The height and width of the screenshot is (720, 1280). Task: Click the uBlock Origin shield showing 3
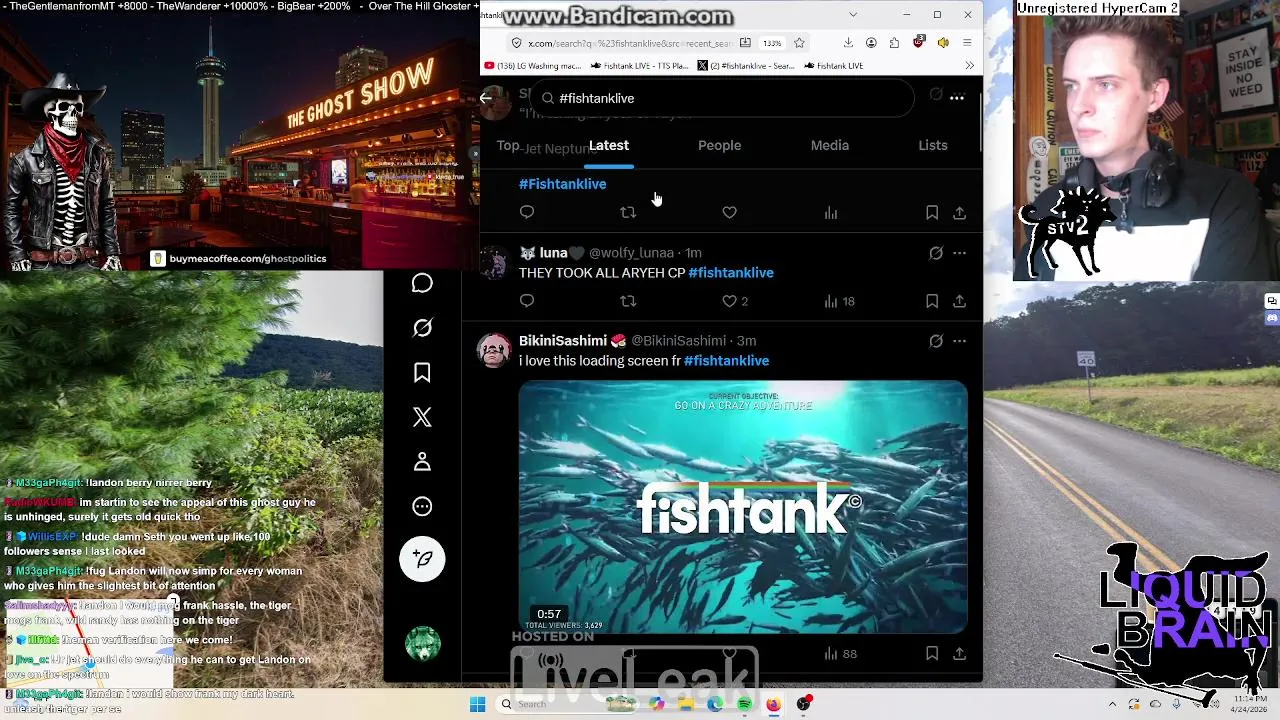tap(918, 43)
